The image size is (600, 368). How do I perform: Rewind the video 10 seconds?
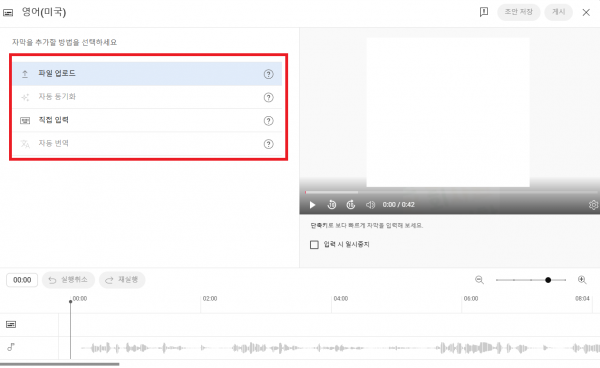(331, 205)
